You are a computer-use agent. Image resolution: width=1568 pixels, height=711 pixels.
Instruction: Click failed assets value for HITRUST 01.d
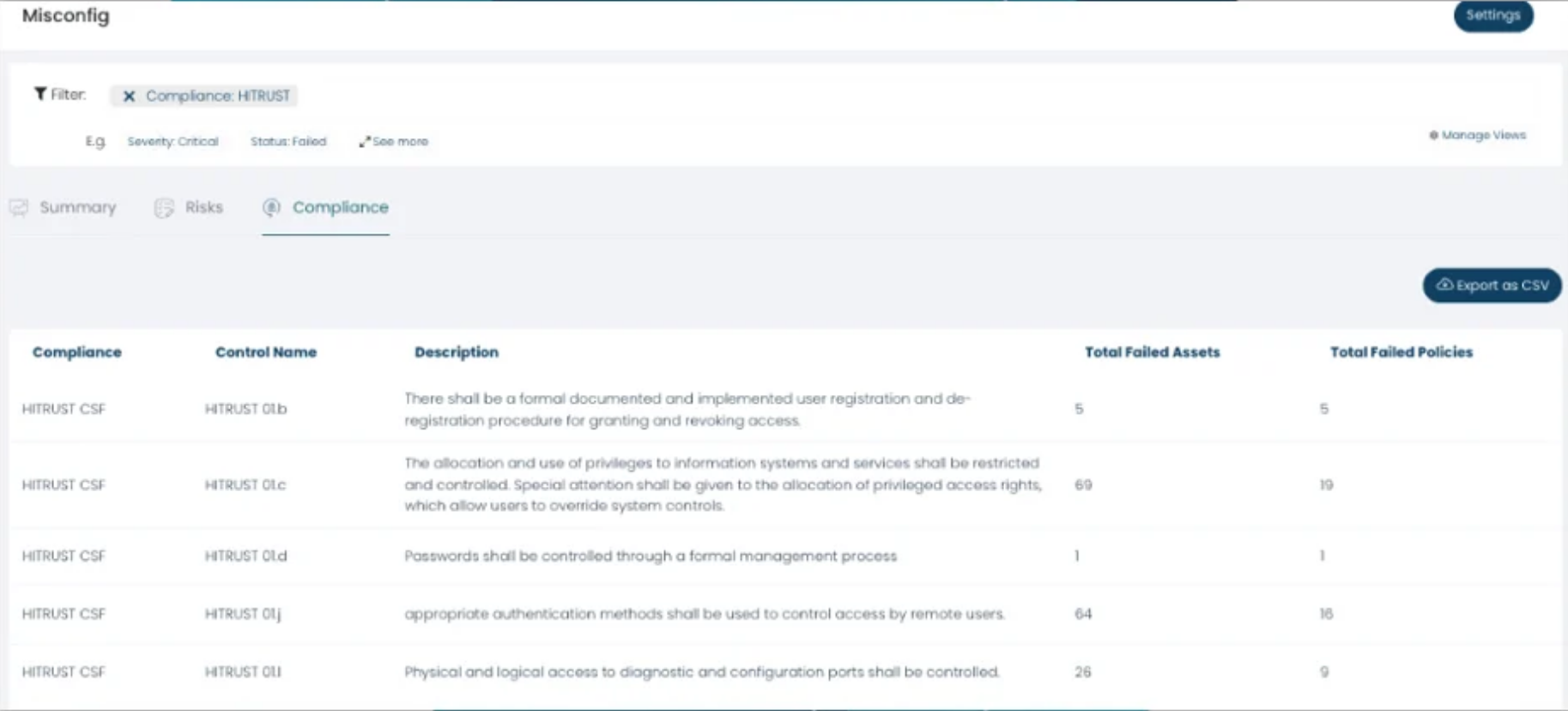point(1076,556)
